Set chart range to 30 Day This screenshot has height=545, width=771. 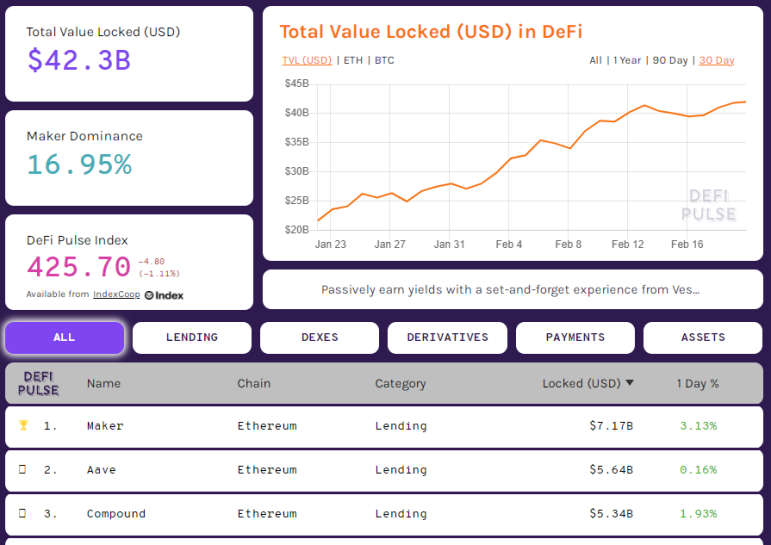coord(716,61)
